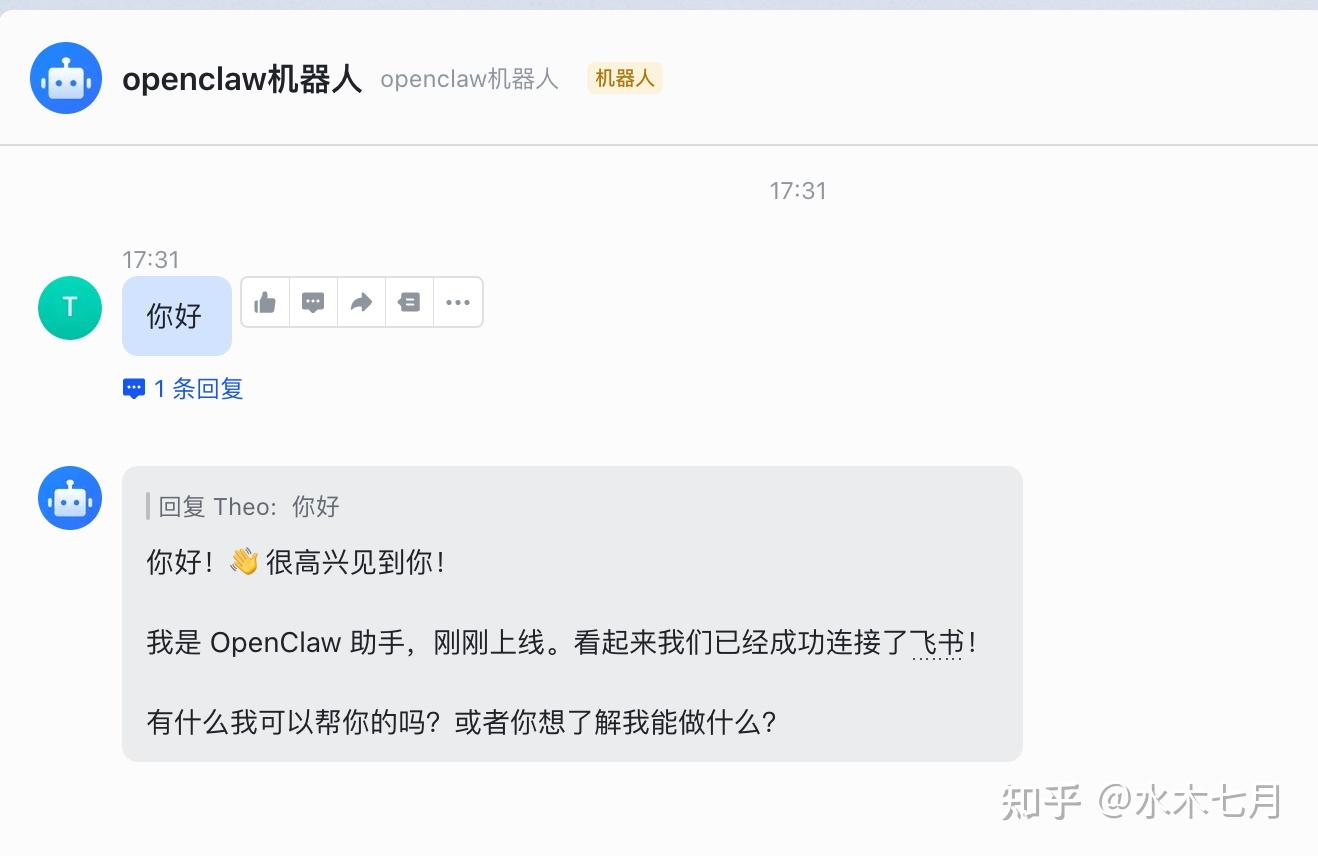Click the green T user avatar

(70, 308)
